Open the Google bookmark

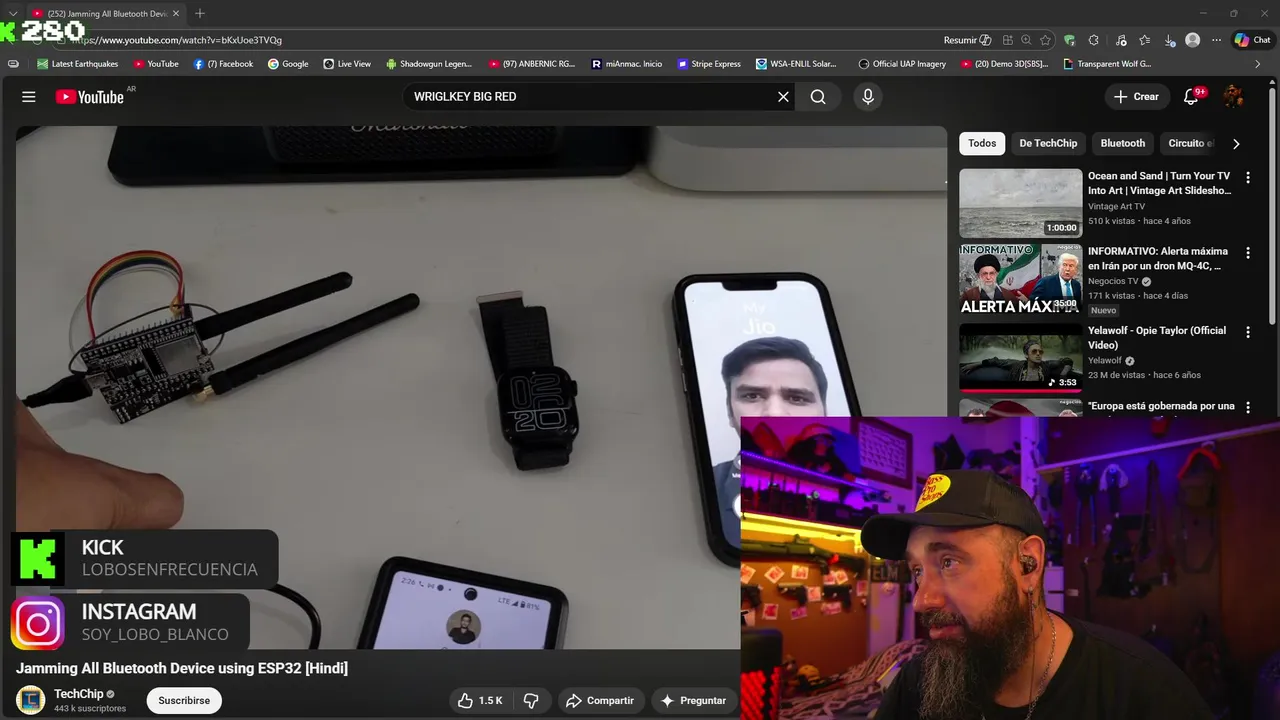click(288, 64)
